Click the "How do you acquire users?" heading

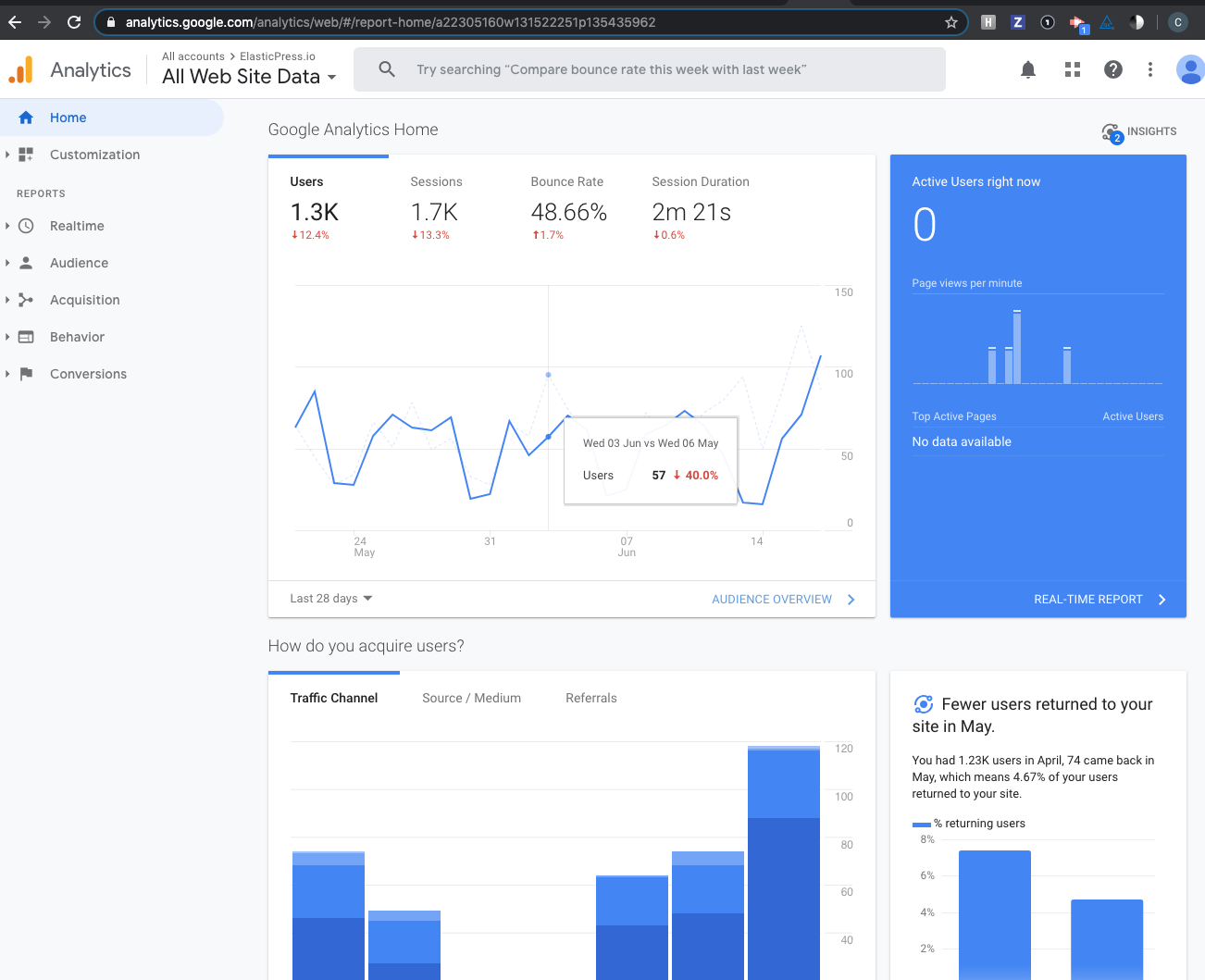(366, 646)
